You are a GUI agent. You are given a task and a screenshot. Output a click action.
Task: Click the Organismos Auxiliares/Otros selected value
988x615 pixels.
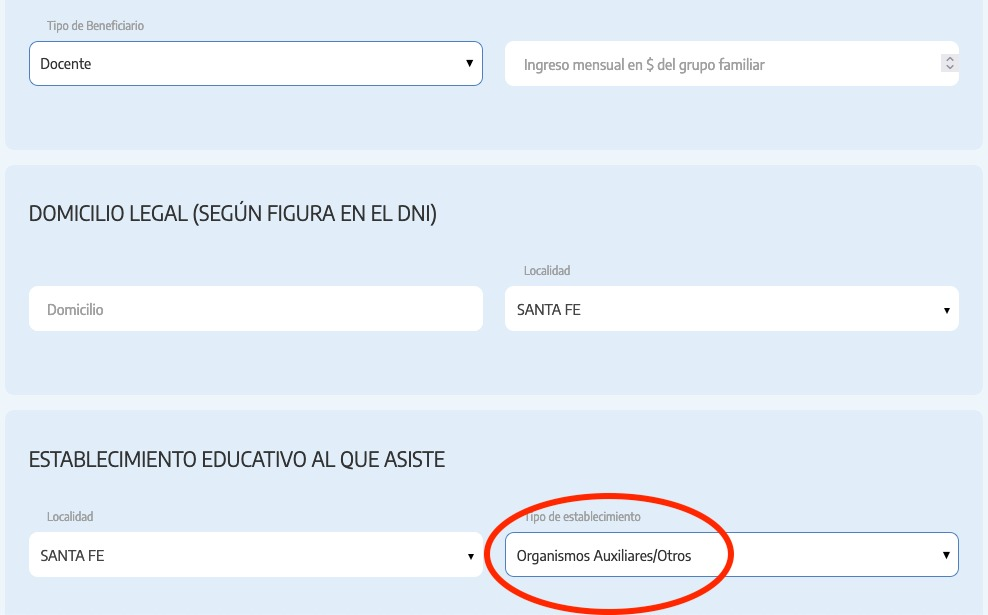[603, 556]
